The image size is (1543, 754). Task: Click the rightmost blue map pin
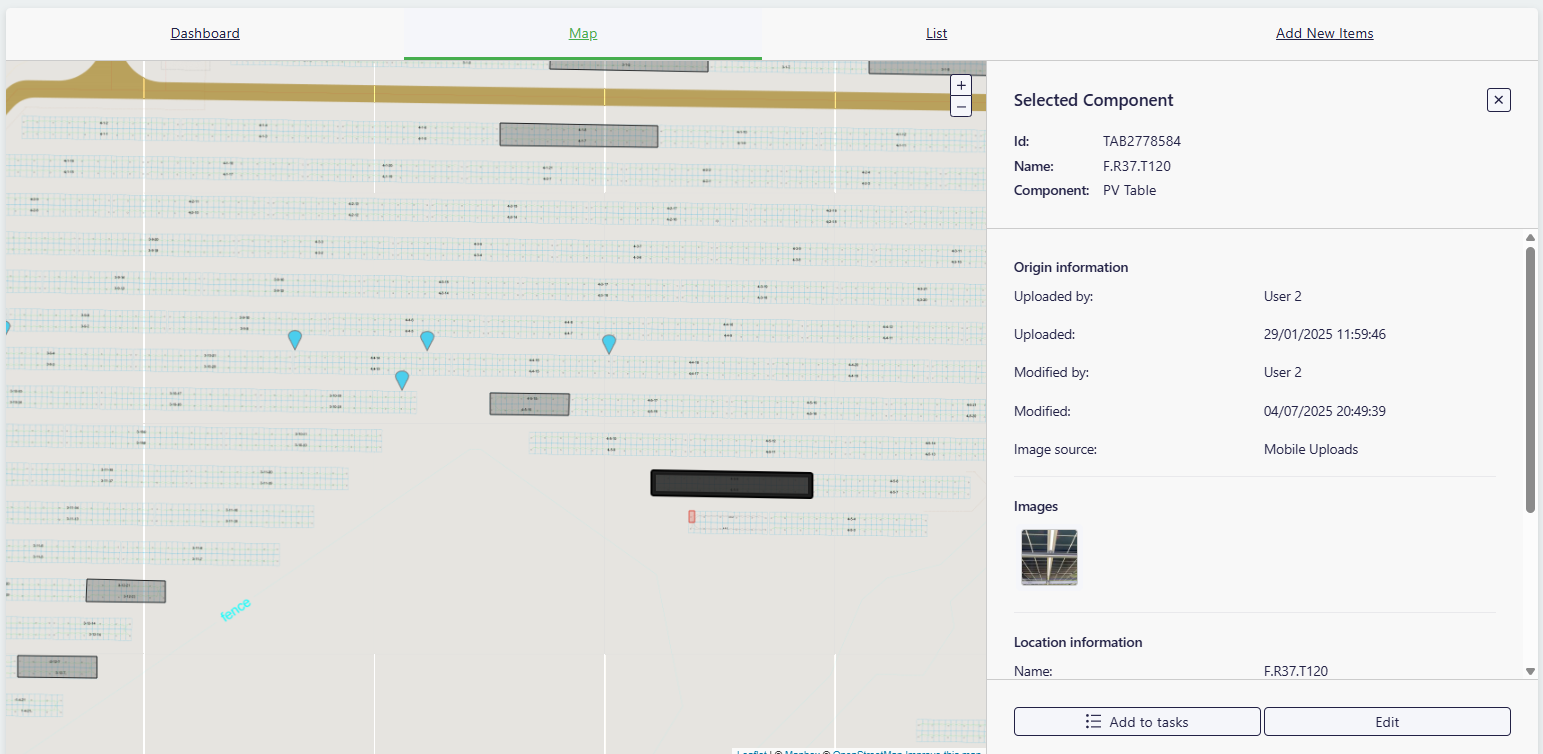coord(609,343)
